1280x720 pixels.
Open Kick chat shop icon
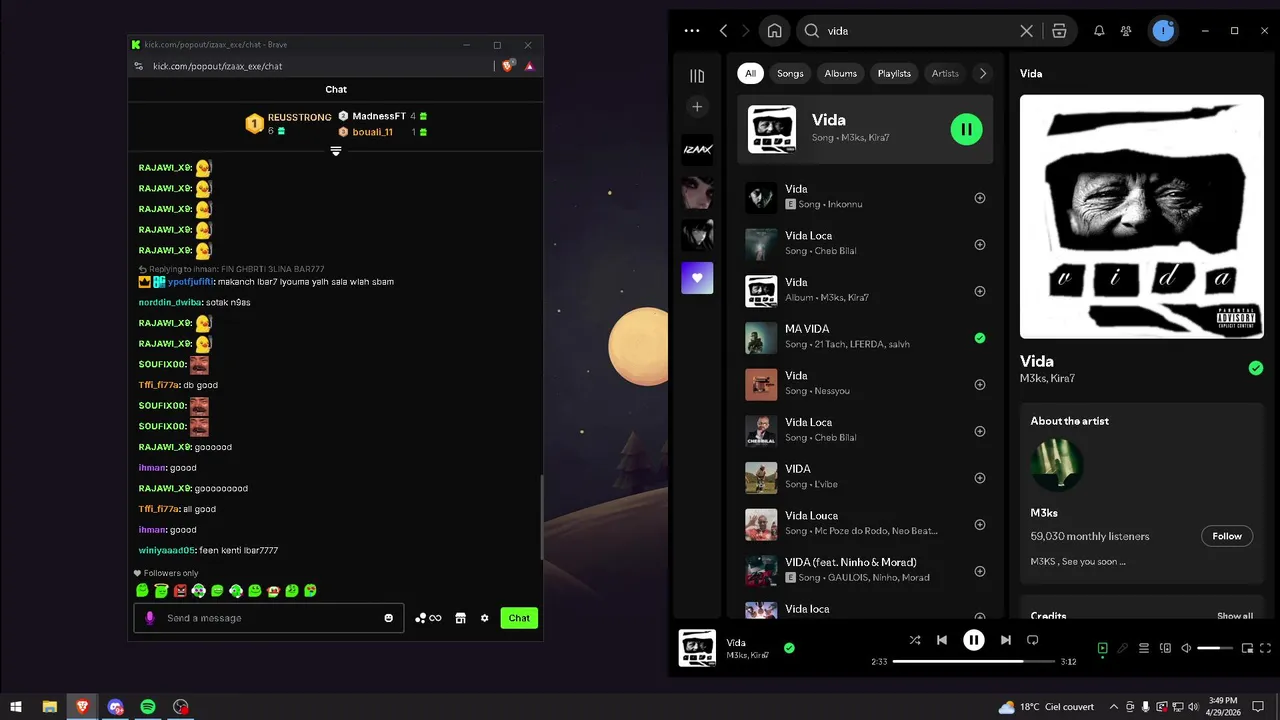(x=460, y=618)
